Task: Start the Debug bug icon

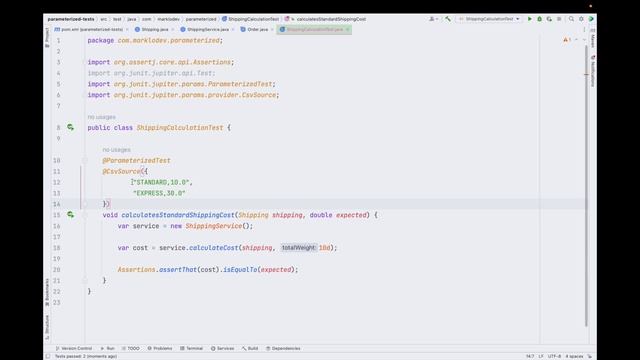Action: click(539, 19)
